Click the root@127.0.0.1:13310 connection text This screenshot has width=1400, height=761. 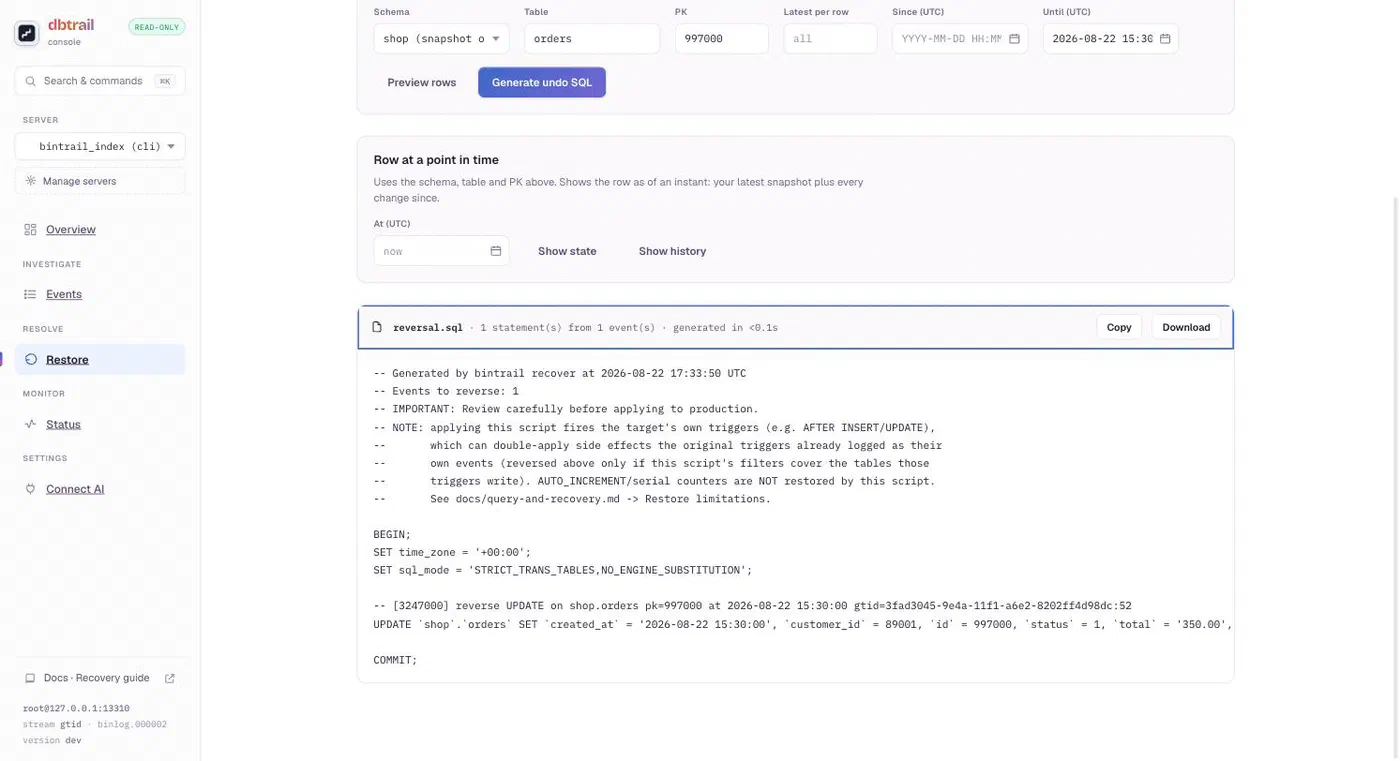[76, 708]
